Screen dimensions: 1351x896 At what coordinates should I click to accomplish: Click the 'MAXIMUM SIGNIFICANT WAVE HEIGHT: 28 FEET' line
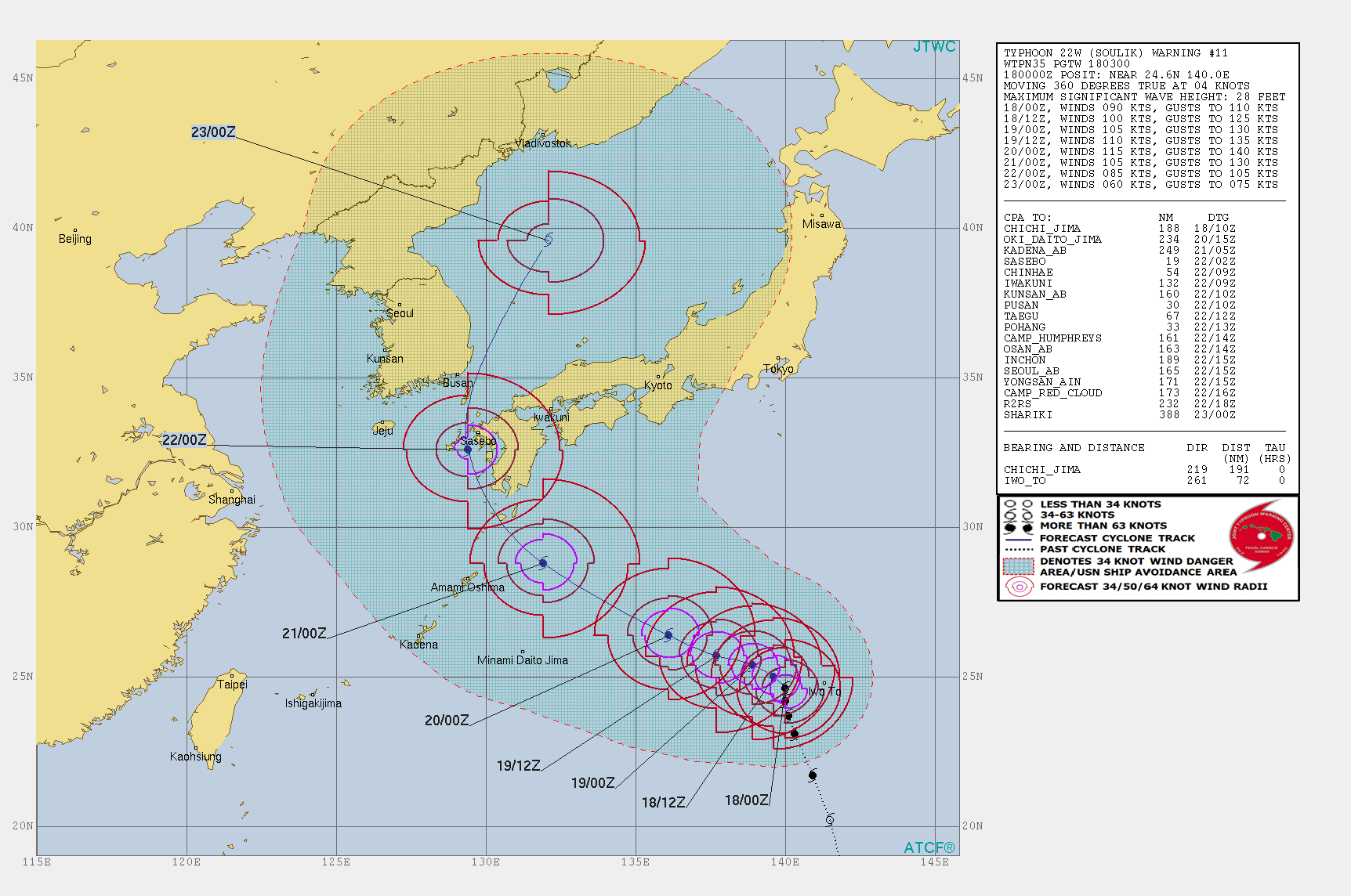point(1145,97)
